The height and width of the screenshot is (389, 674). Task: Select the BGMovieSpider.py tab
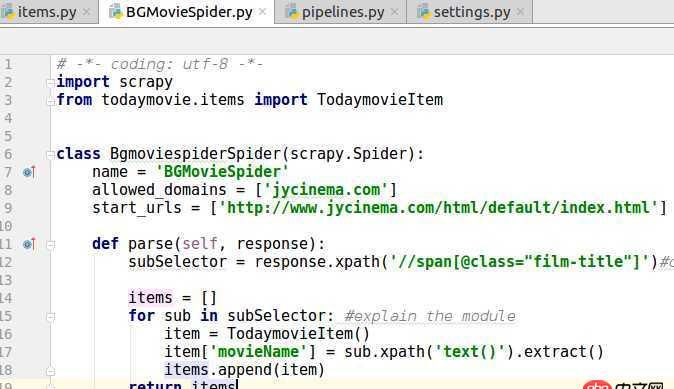click(187, 12)
